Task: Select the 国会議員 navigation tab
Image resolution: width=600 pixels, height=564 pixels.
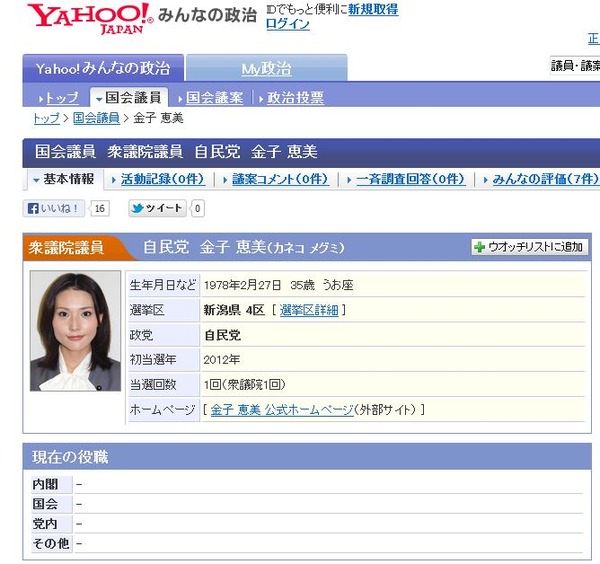Action: [x=129, y=98]
